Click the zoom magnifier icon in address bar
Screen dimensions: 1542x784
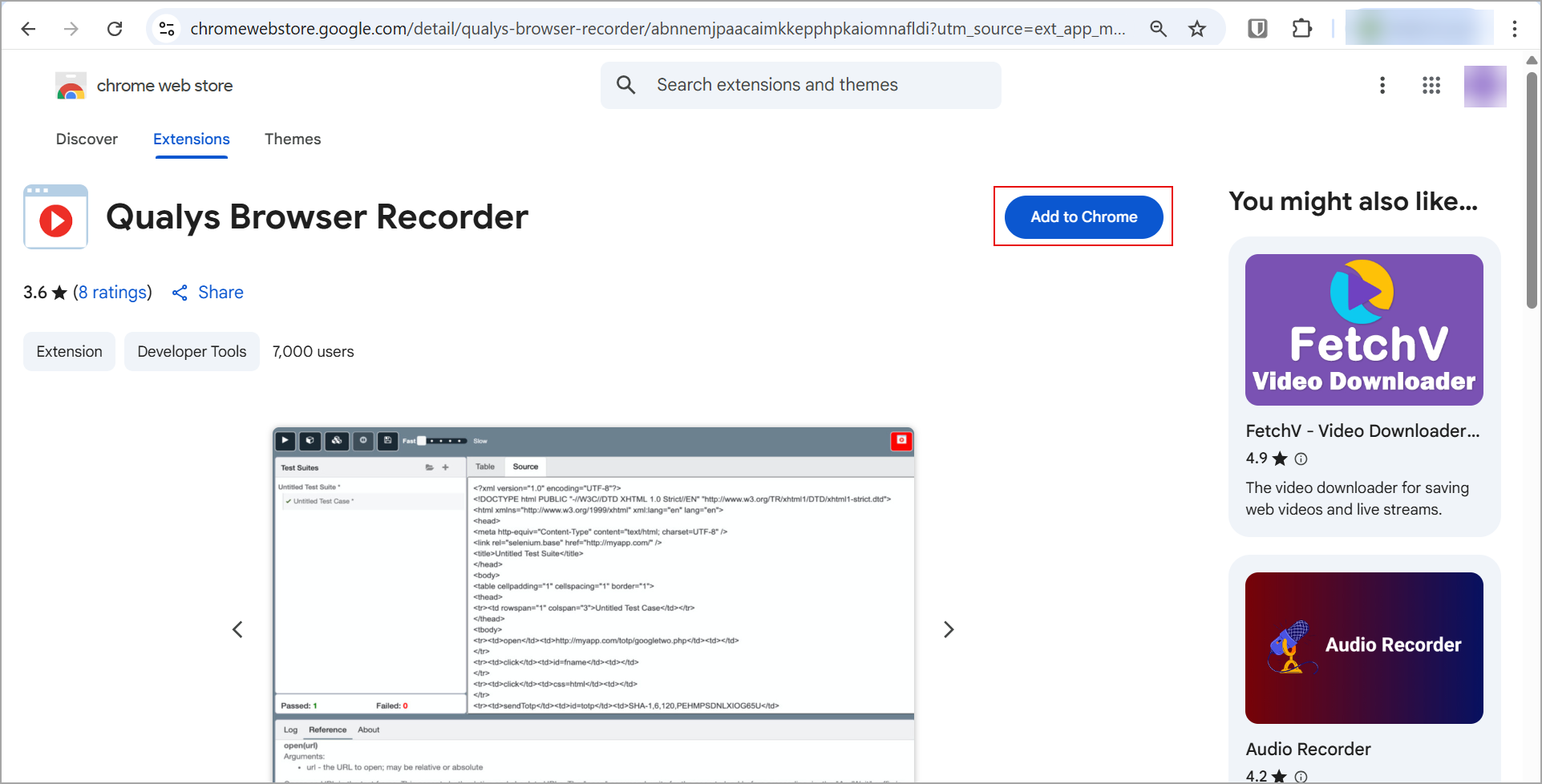1158,29
